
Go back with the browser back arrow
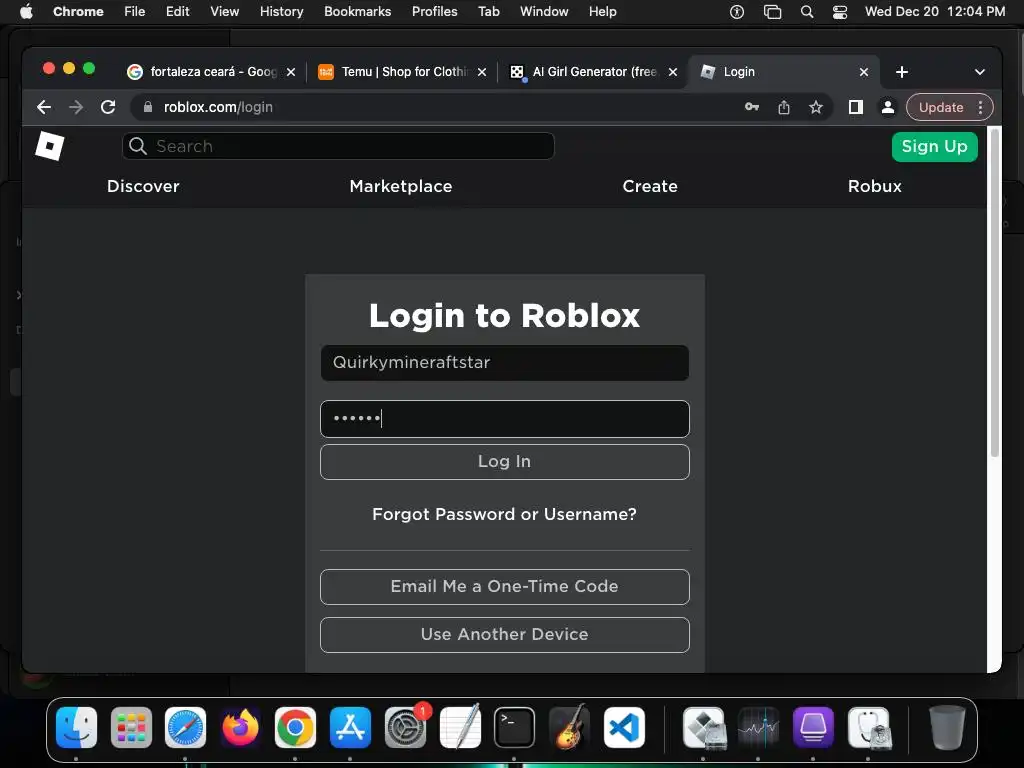pos(44,107)
